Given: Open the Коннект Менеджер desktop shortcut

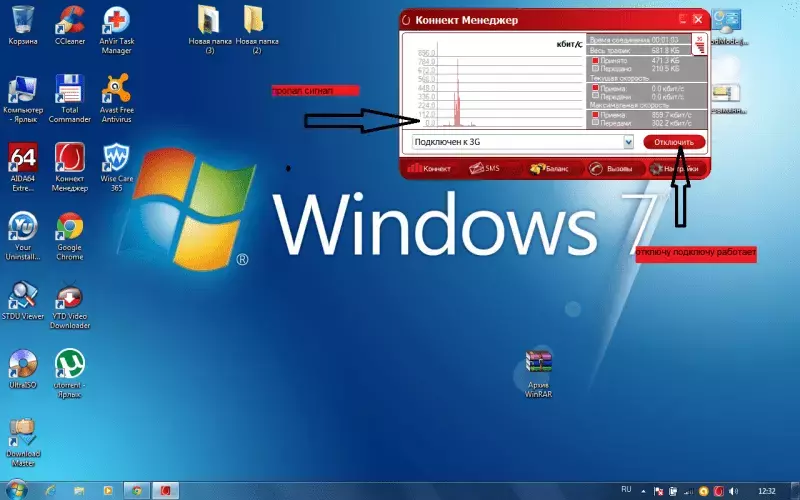Looking at the screenshot, I should [70, 167].
